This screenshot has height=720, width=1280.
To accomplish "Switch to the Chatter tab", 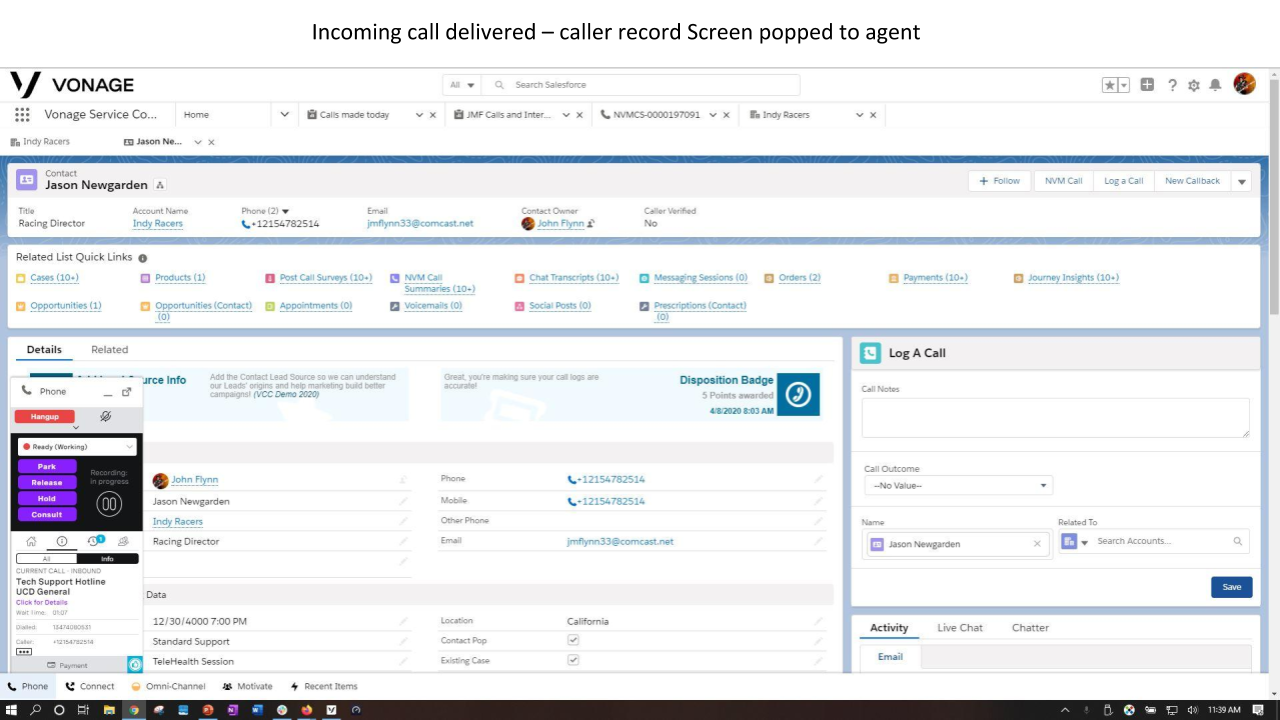I will [x=1030, y=628].
